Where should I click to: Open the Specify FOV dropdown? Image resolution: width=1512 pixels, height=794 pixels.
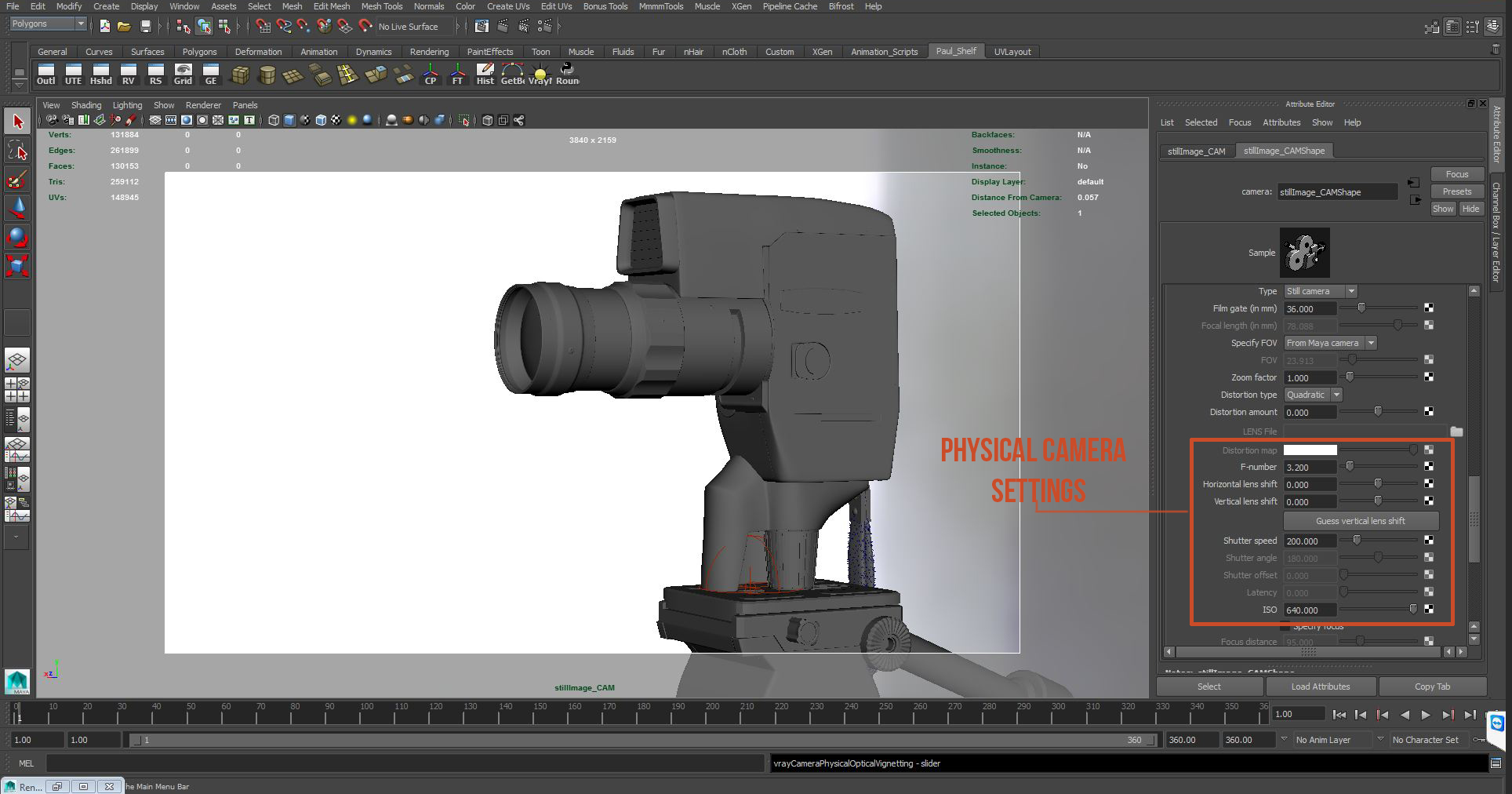[x=1330, y=343]
